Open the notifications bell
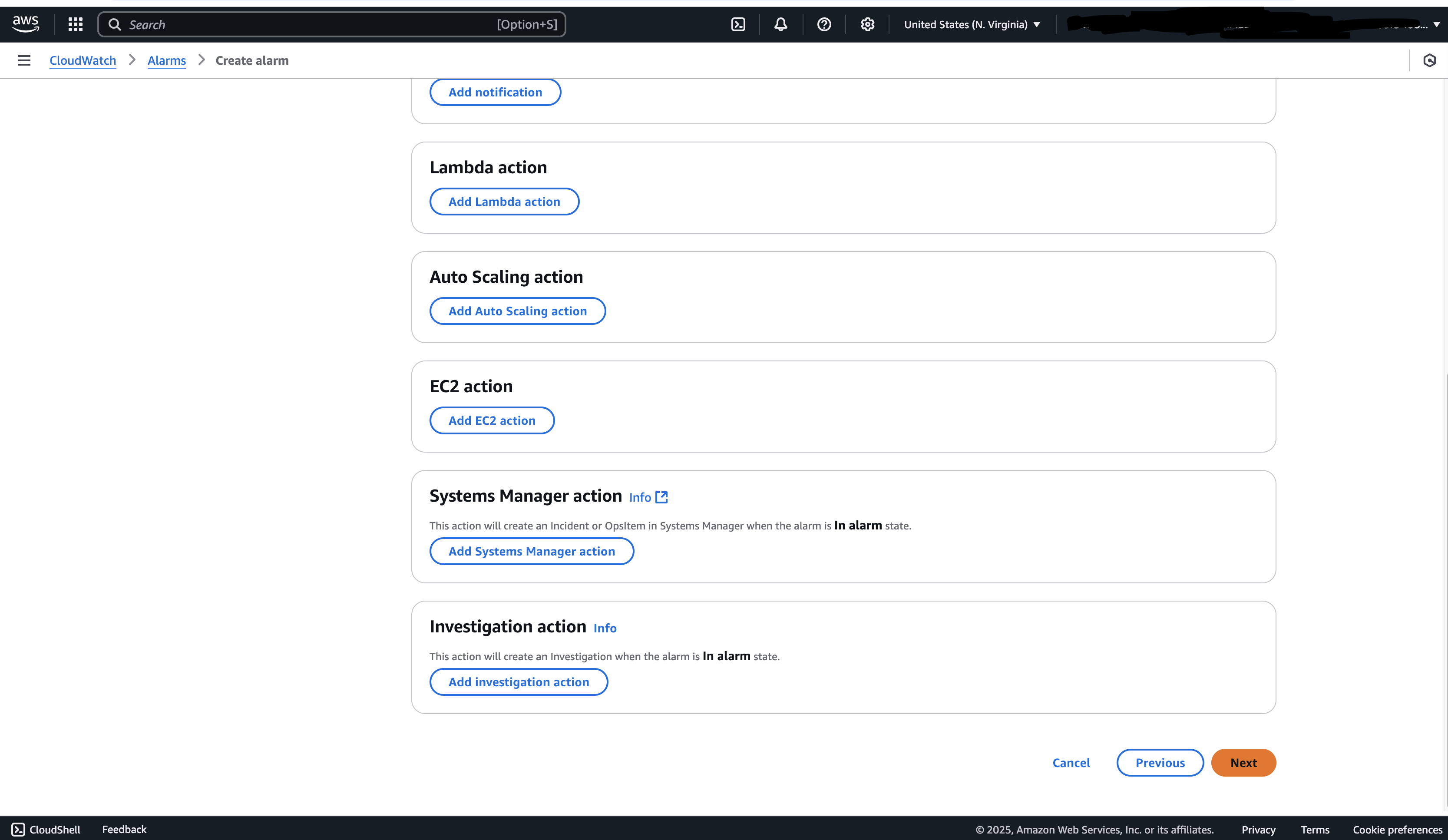Screen dimensions: 1448x840 [x=780, y=24]
